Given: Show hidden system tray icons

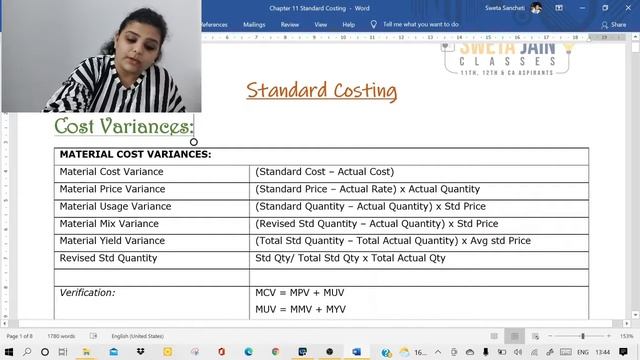Looking at the screenshot, I should [x=438, y=352].
